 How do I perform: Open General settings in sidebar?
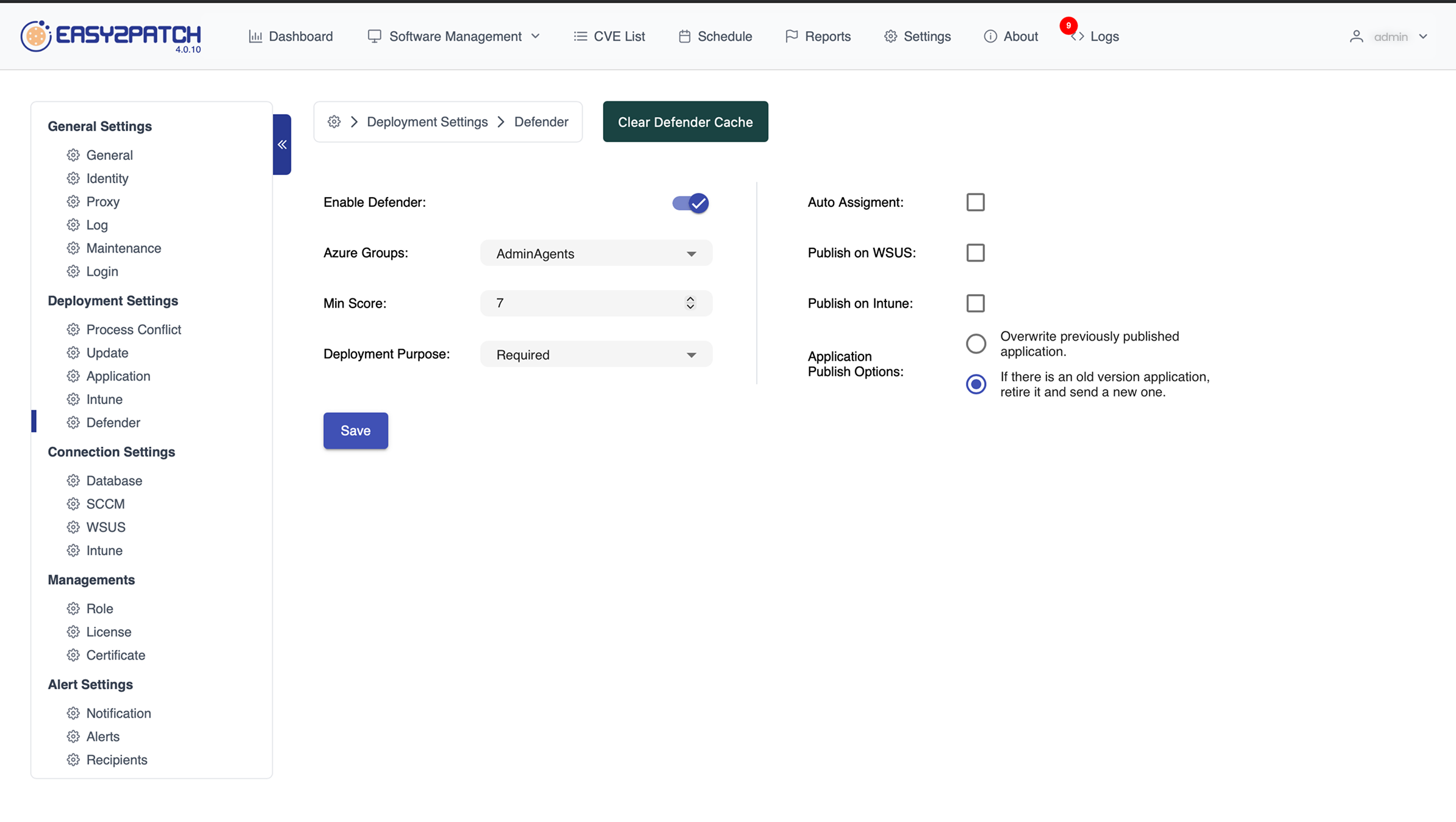pos(99,155)
